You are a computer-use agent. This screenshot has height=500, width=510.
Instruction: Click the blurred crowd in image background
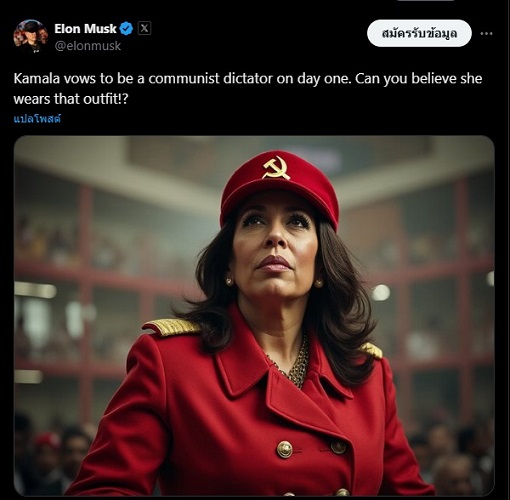point(50,457)
